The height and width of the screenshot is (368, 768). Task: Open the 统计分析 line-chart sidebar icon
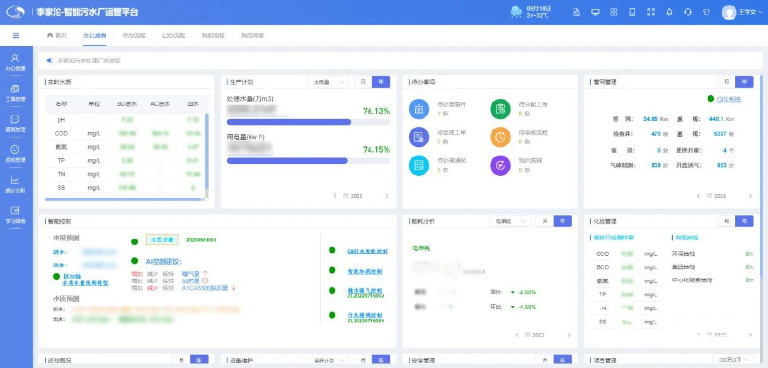15,184
